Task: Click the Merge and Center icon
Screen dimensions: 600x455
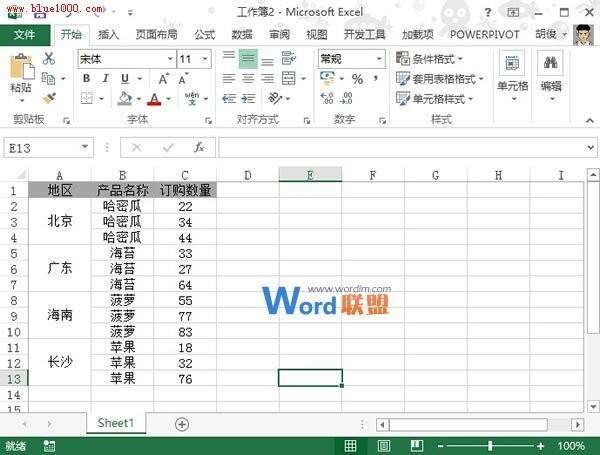Action: tap(291, 79)
